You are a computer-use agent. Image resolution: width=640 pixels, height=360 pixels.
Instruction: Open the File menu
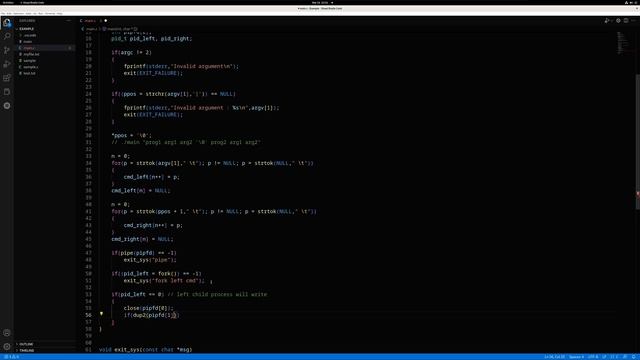[3, 13]
